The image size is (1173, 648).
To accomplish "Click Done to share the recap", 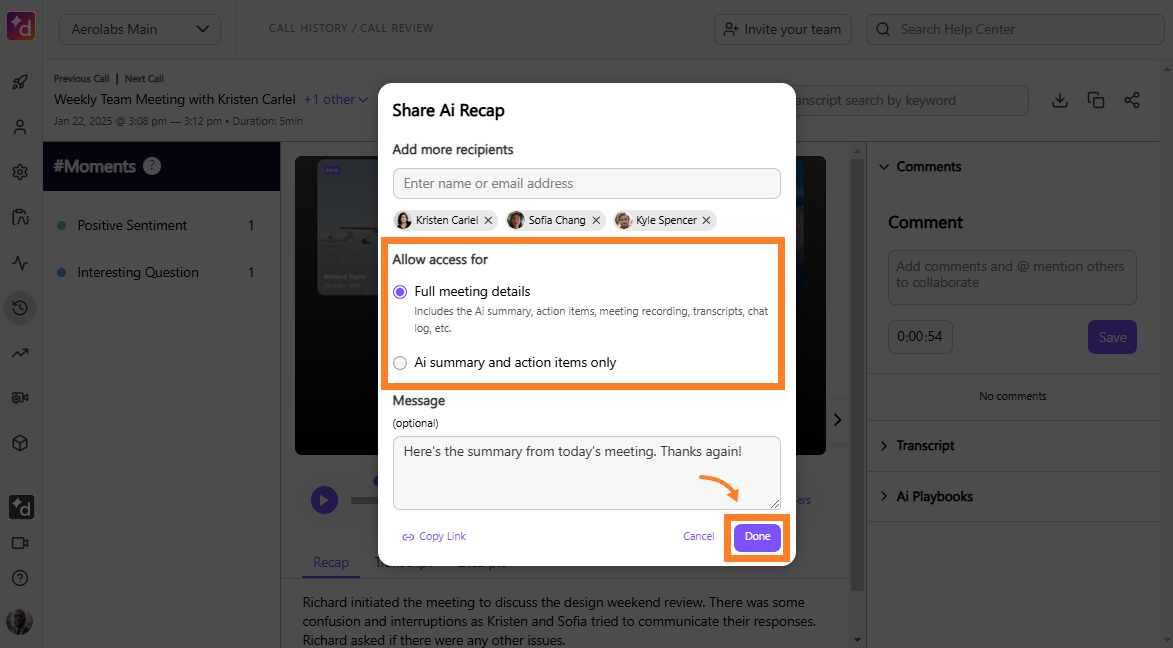I will tap(757, 537).
